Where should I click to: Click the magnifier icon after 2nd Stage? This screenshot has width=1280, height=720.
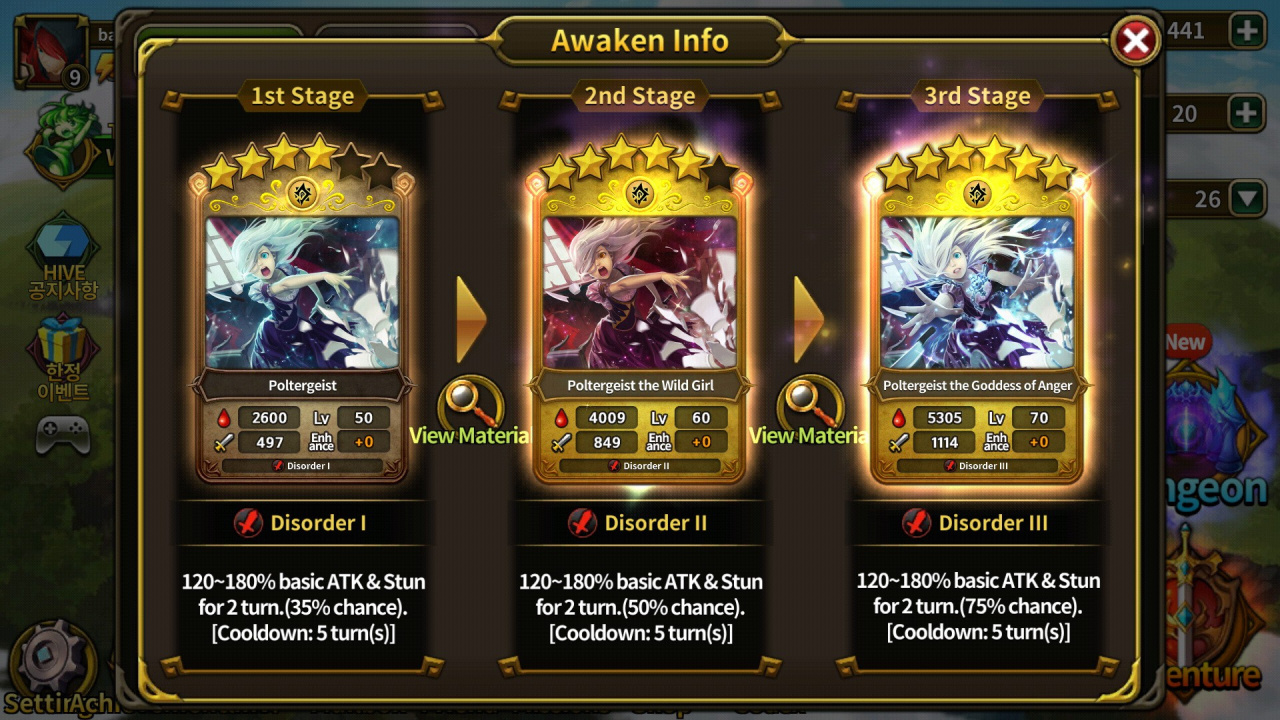click(810, 400)
